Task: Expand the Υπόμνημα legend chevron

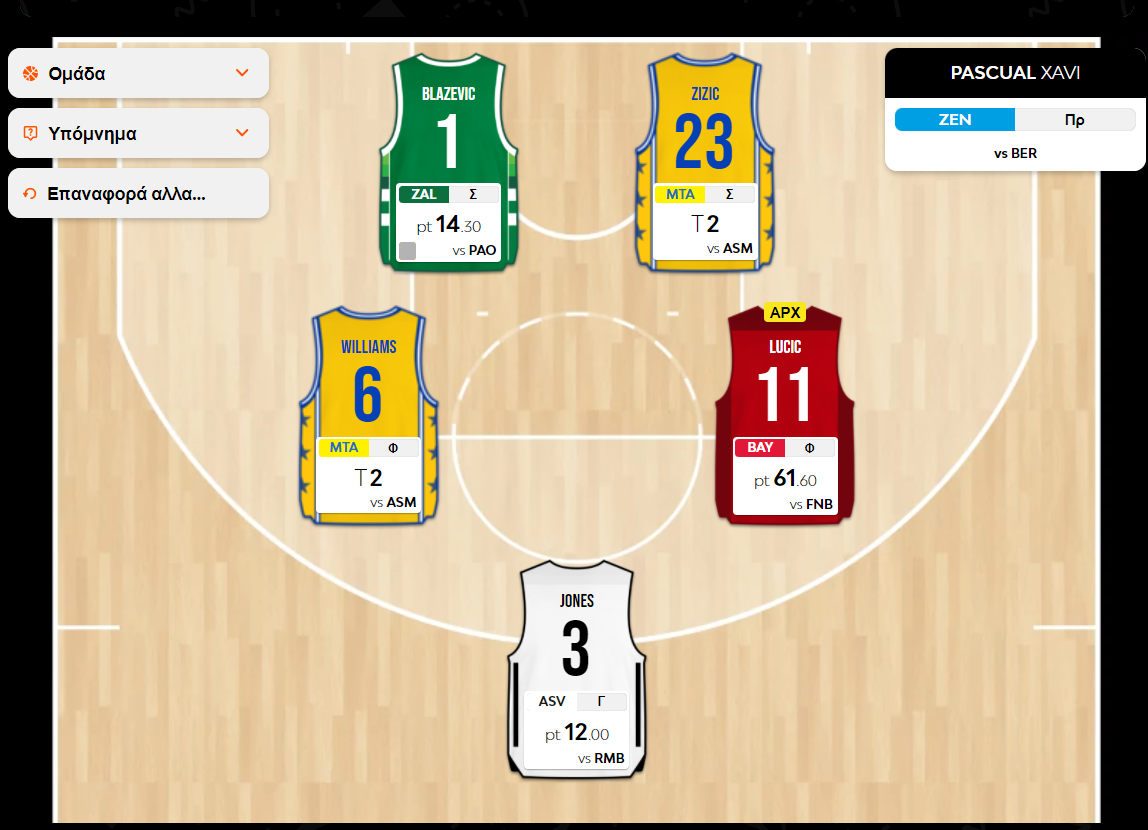Action: click(x=241, y=133)
